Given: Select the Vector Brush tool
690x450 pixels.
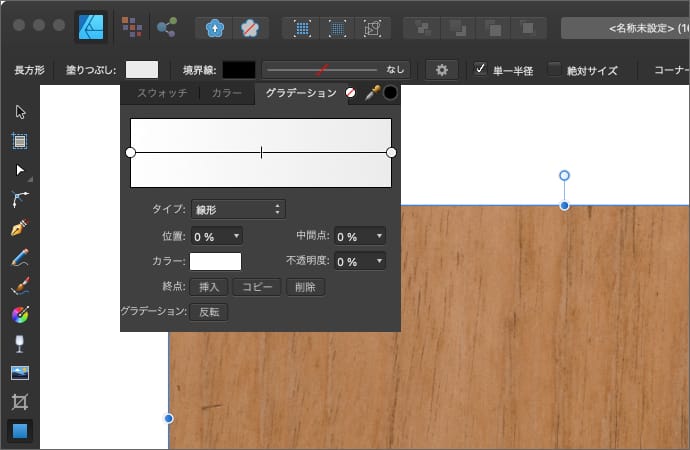Looking at the screenshot, I should (x=19, y=287).
